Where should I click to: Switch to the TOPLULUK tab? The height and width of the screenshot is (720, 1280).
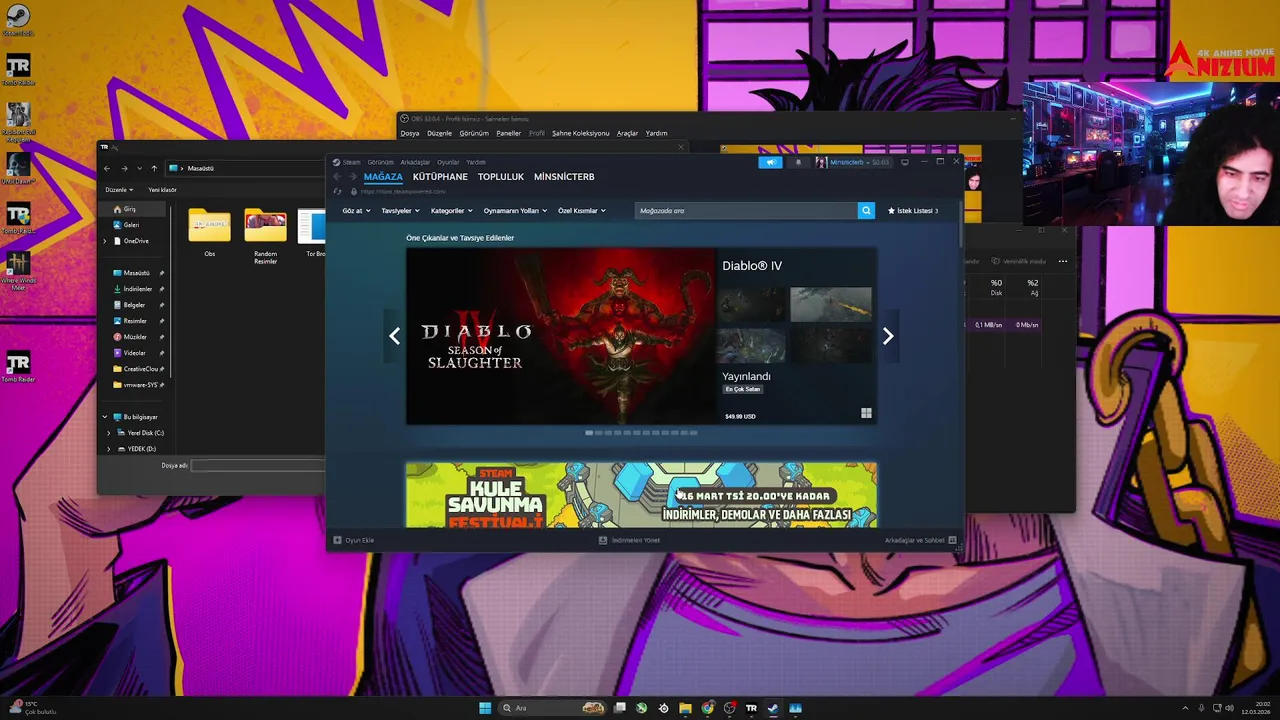coord(501,177)
